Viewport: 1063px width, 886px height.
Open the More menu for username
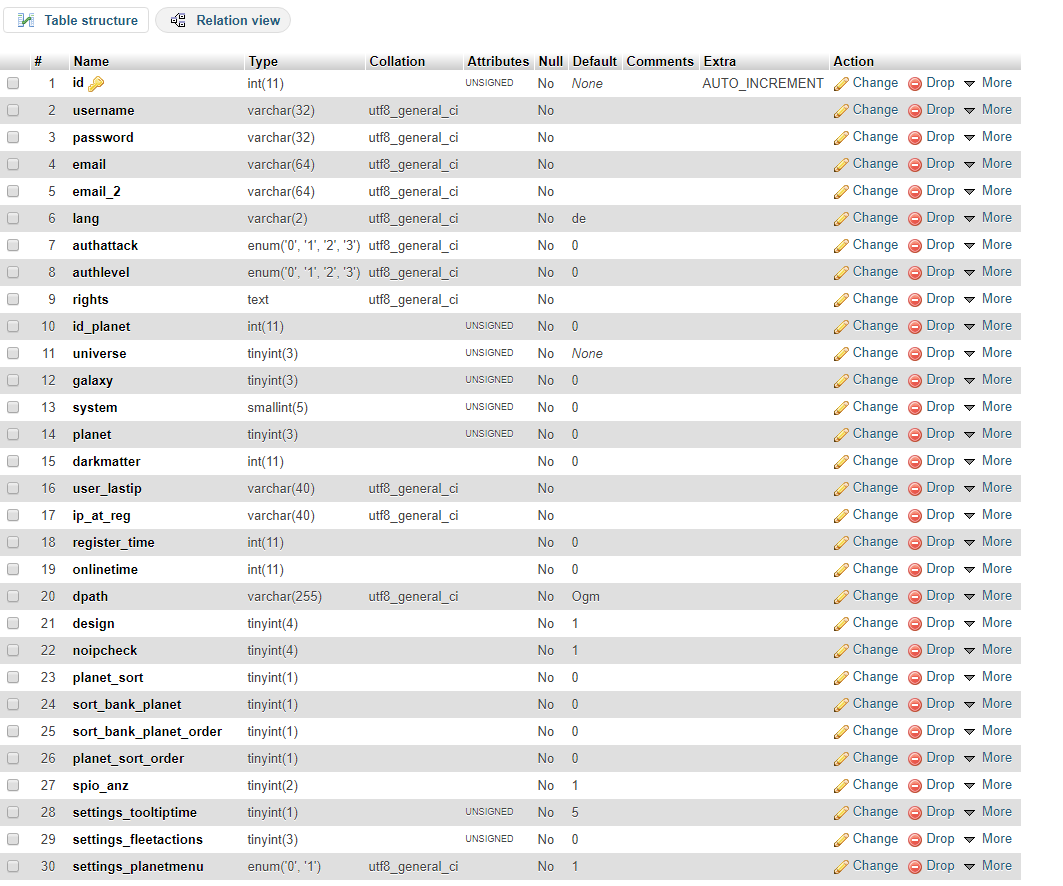coord(988,110)
